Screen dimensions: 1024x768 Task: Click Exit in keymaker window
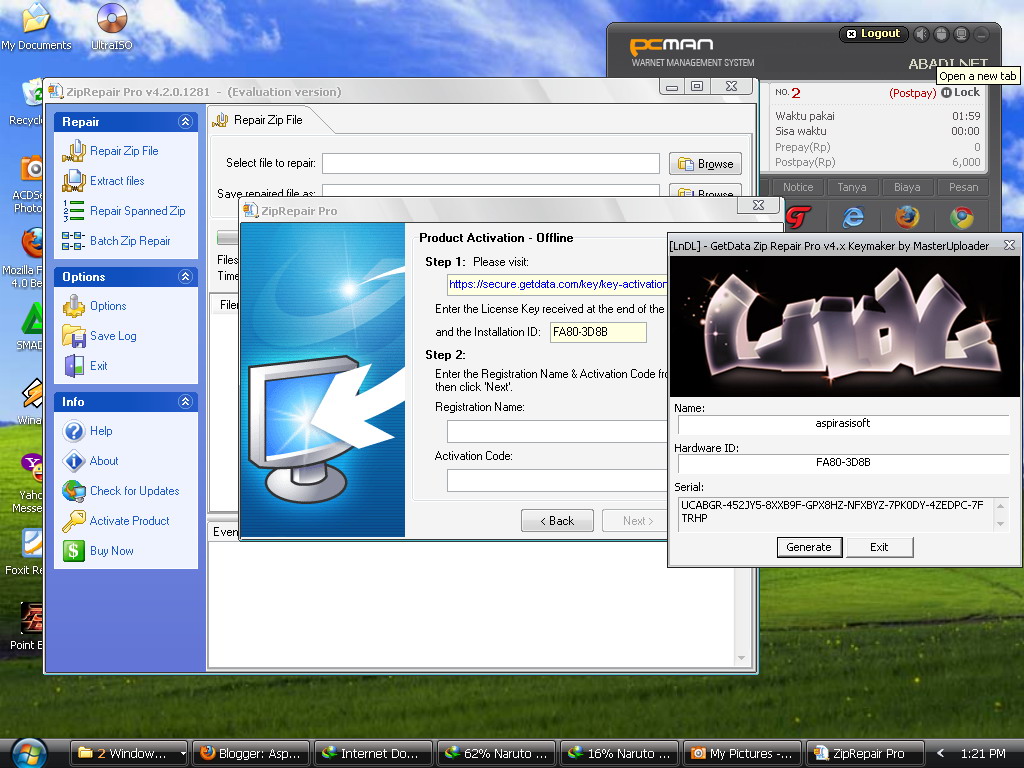pos(879,547)
